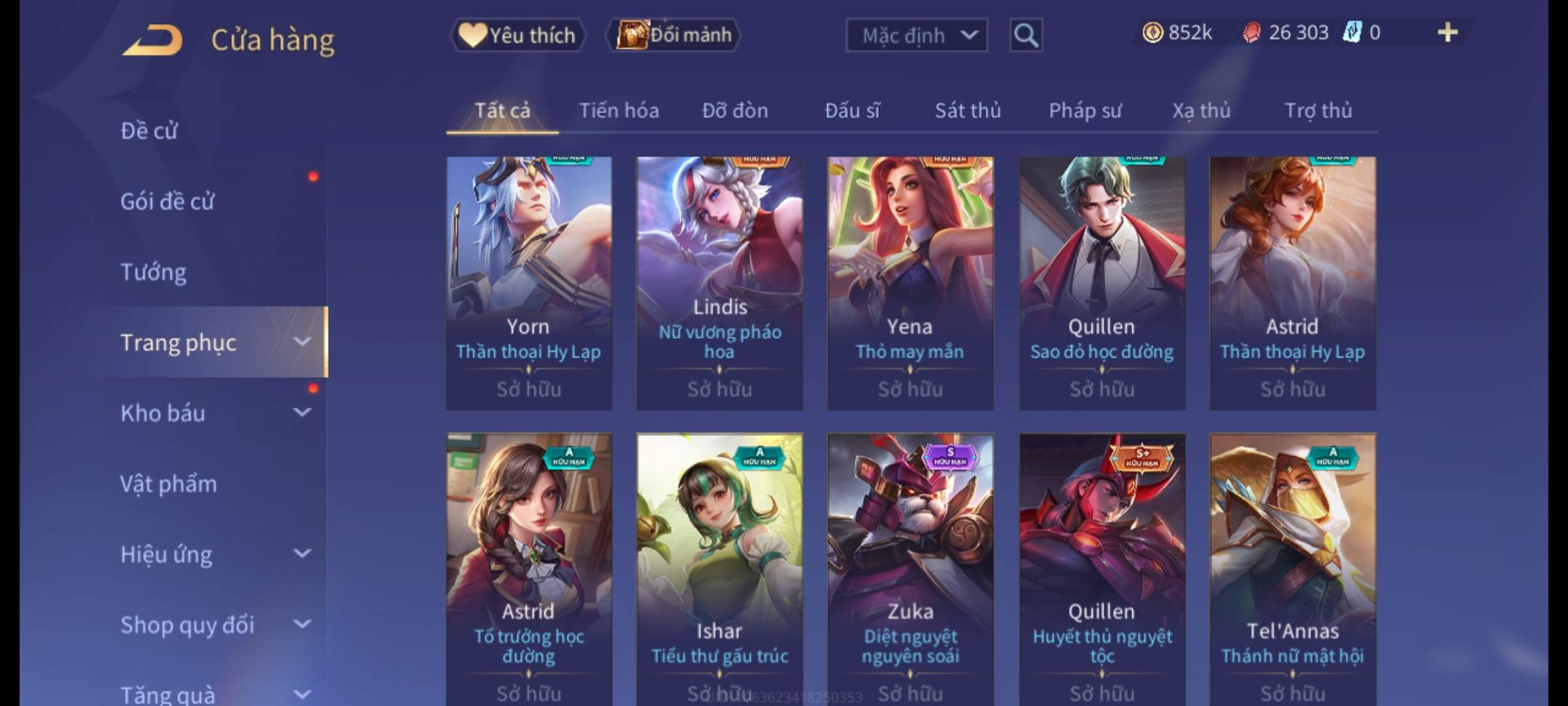Open the search magnifier icon
This screenshot has height=706, width=1568.
[1026, 35]
